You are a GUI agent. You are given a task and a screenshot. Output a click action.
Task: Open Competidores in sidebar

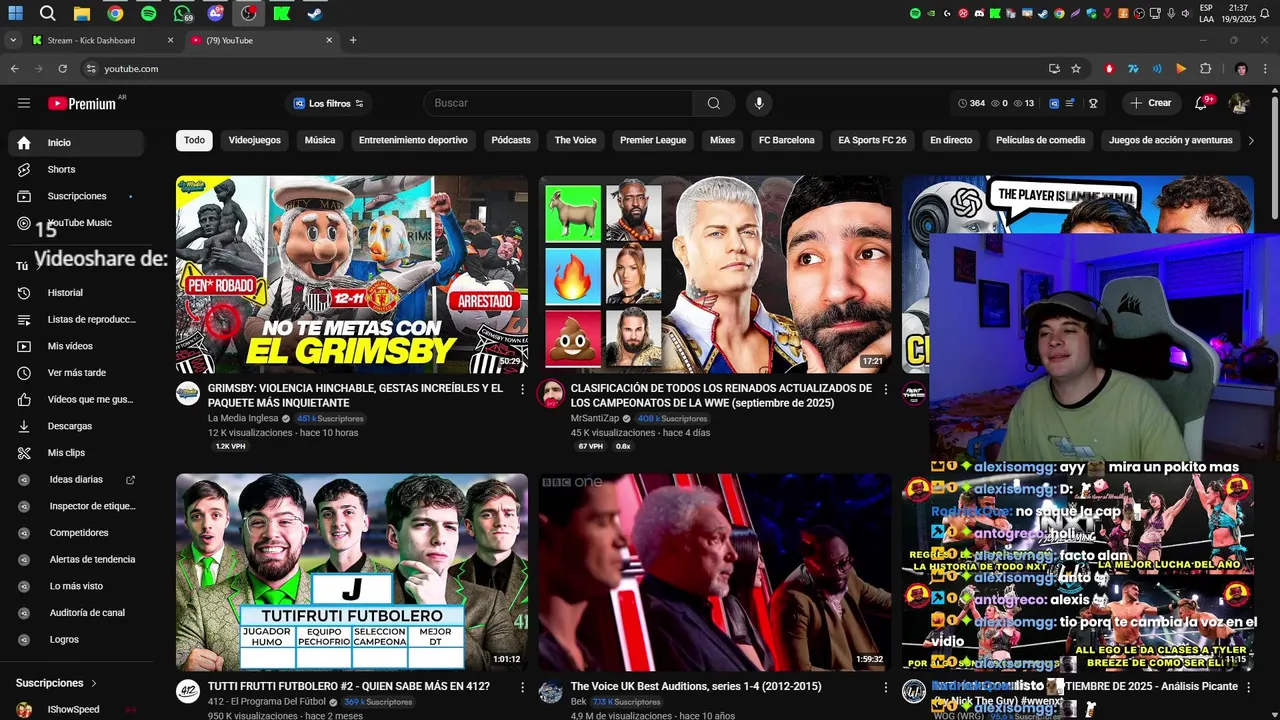coord(76,533)
